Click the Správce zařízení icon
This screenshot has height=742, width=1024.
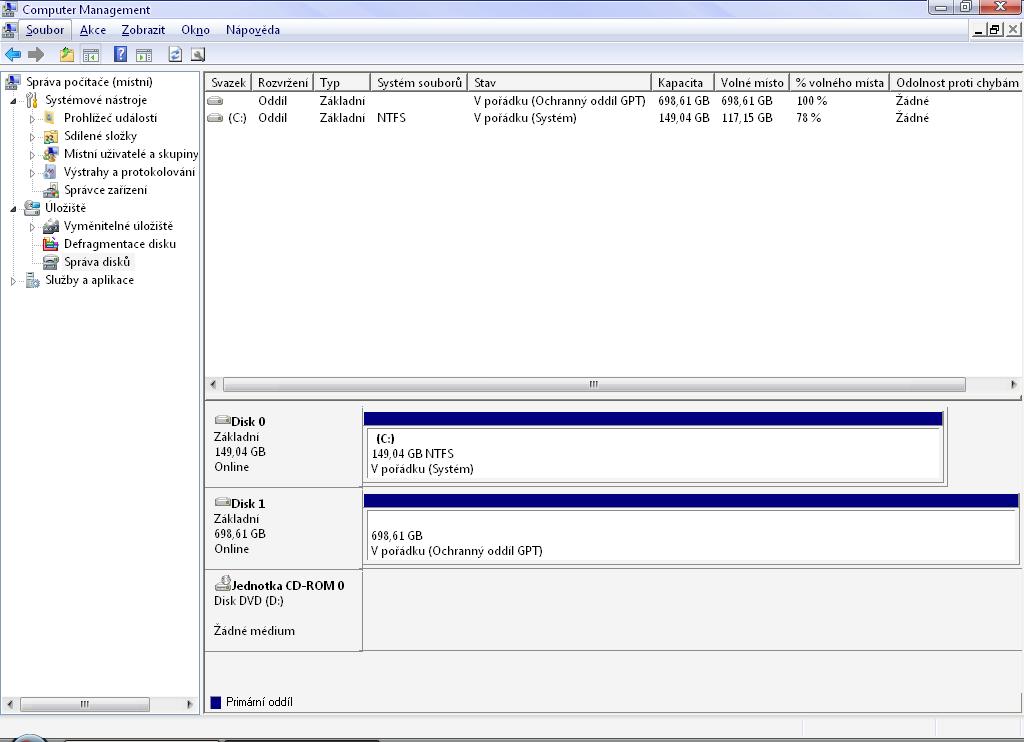click(50, 190)
